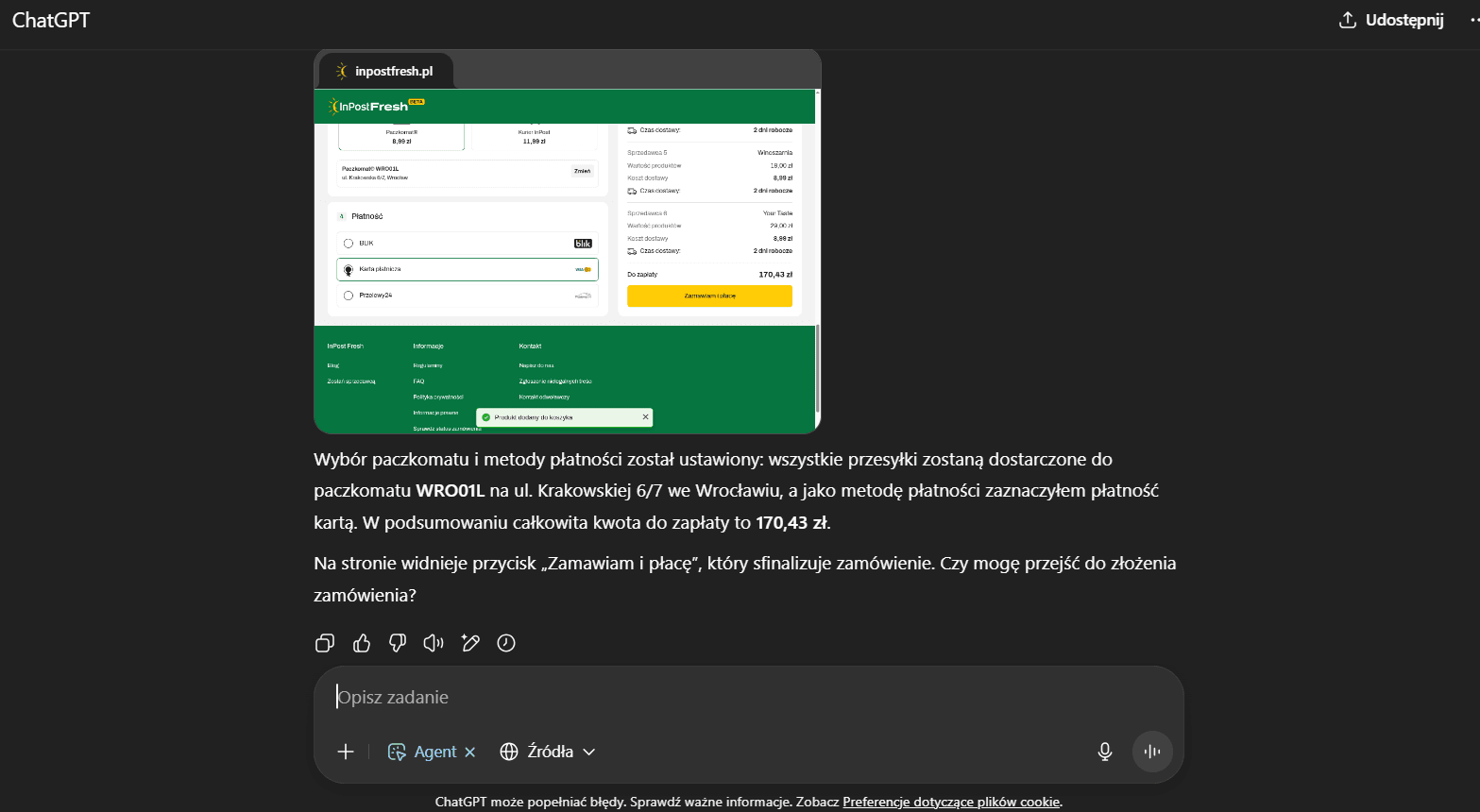
Task: Click Napisz do nas footer link
Action: coord(536,365)
